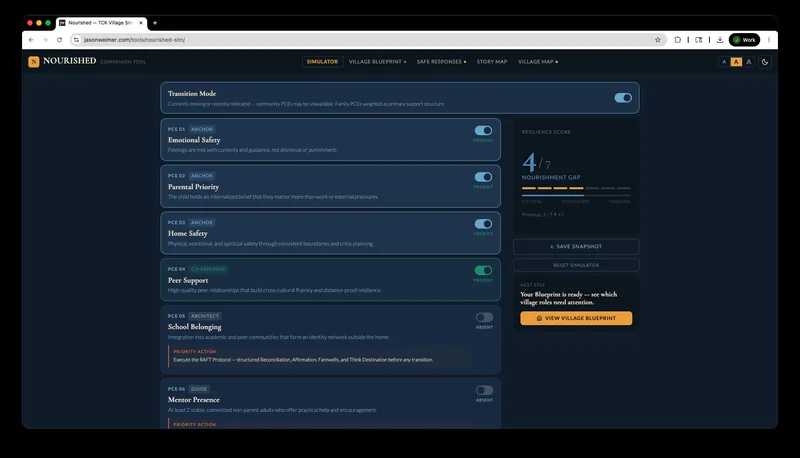Click the resilience score 4/7 value
Viewport: 800px width, 458px height.
536,162
